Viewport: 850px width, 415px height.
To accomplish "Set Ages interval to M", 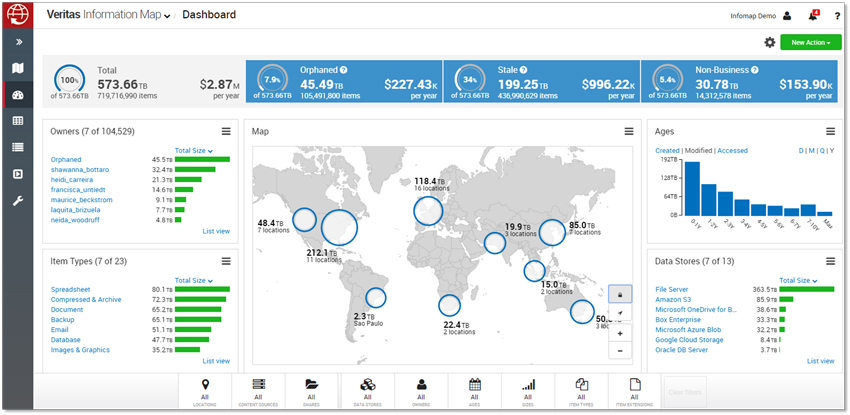I will (x=812, y=151).
